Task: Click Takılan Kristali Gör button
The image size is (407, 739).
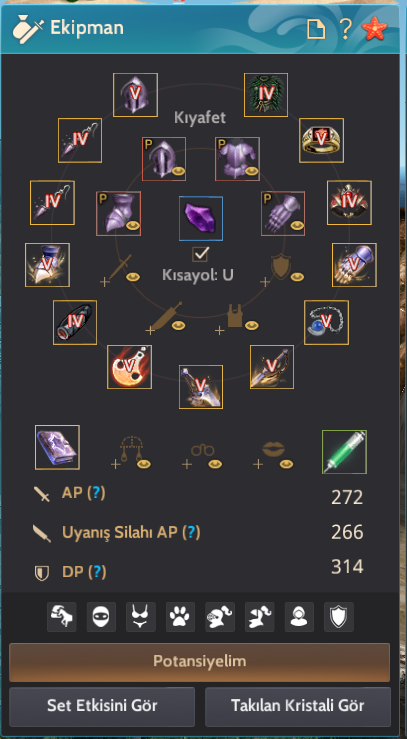Action: click(298, 706)
